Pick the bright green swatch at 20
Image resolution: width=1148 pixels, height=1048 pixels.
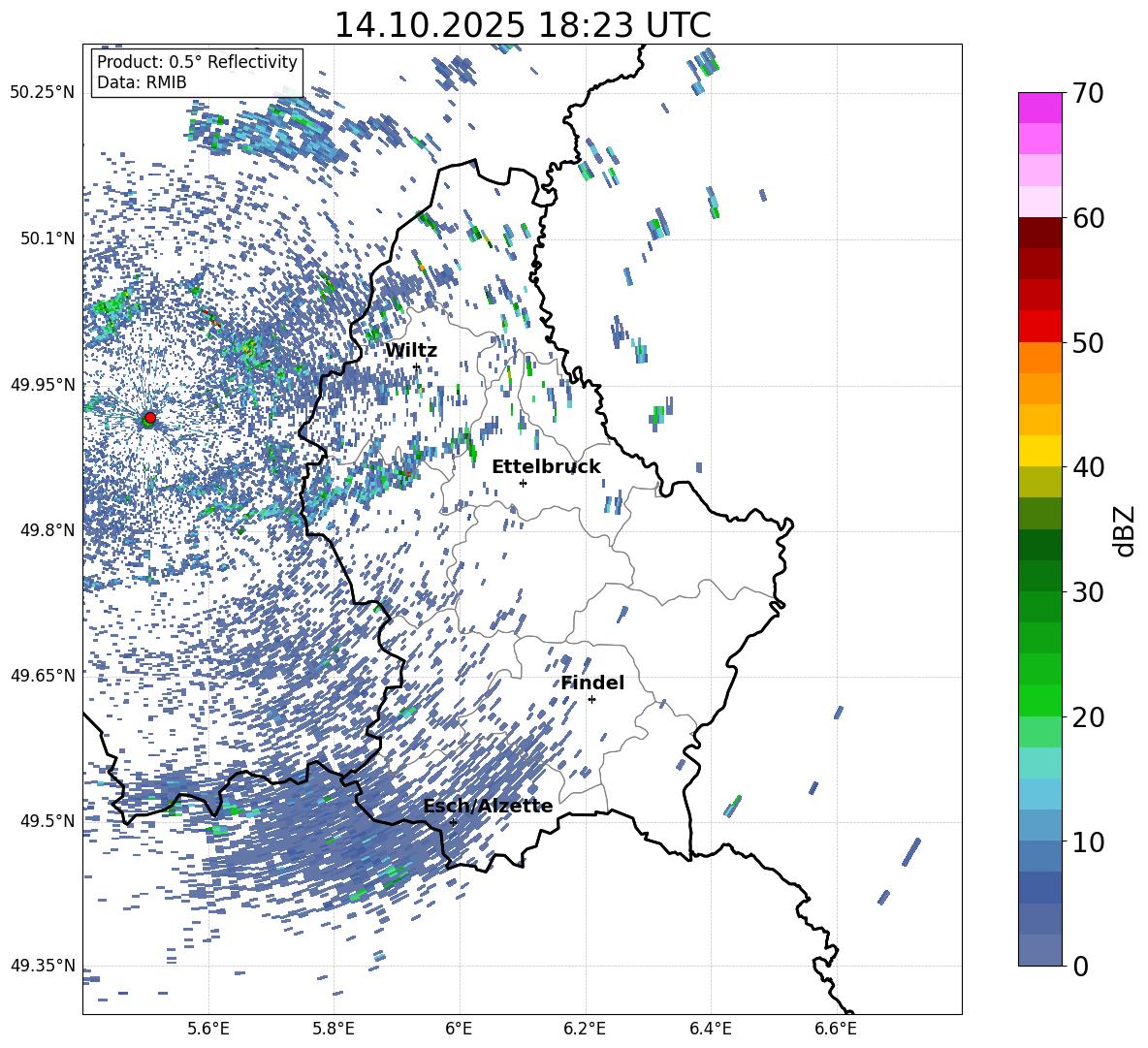tap(1040, 701)
